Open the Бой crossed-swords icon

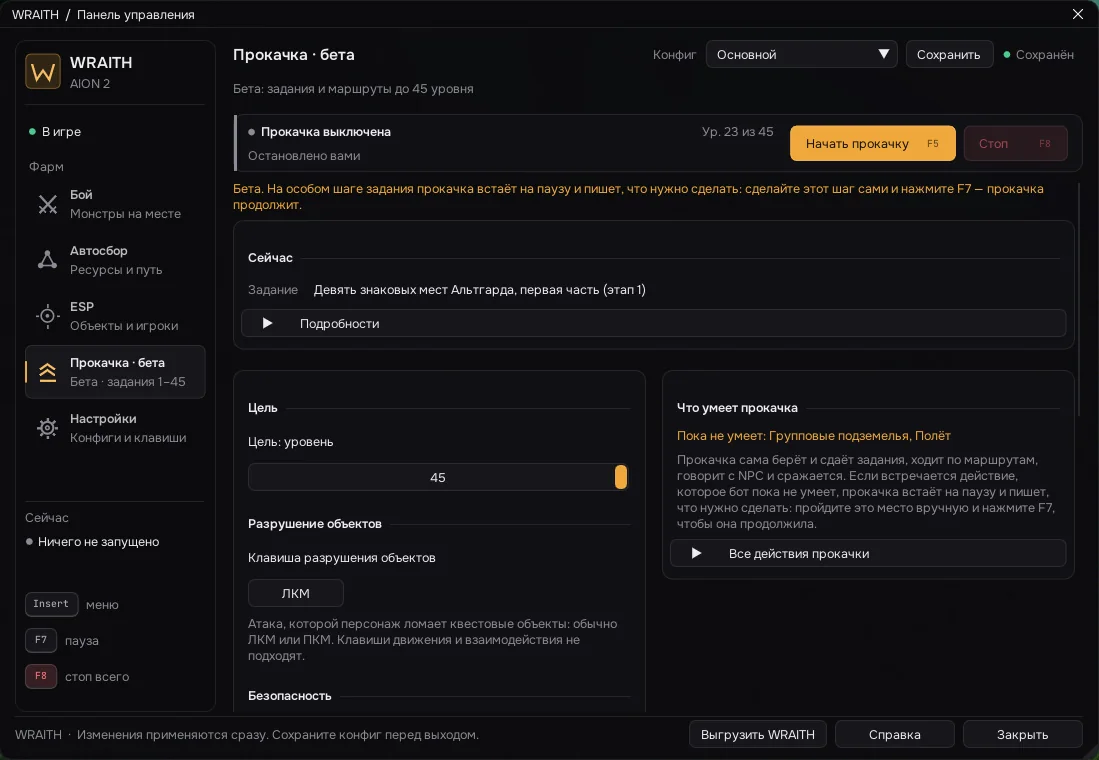(48, 204)
